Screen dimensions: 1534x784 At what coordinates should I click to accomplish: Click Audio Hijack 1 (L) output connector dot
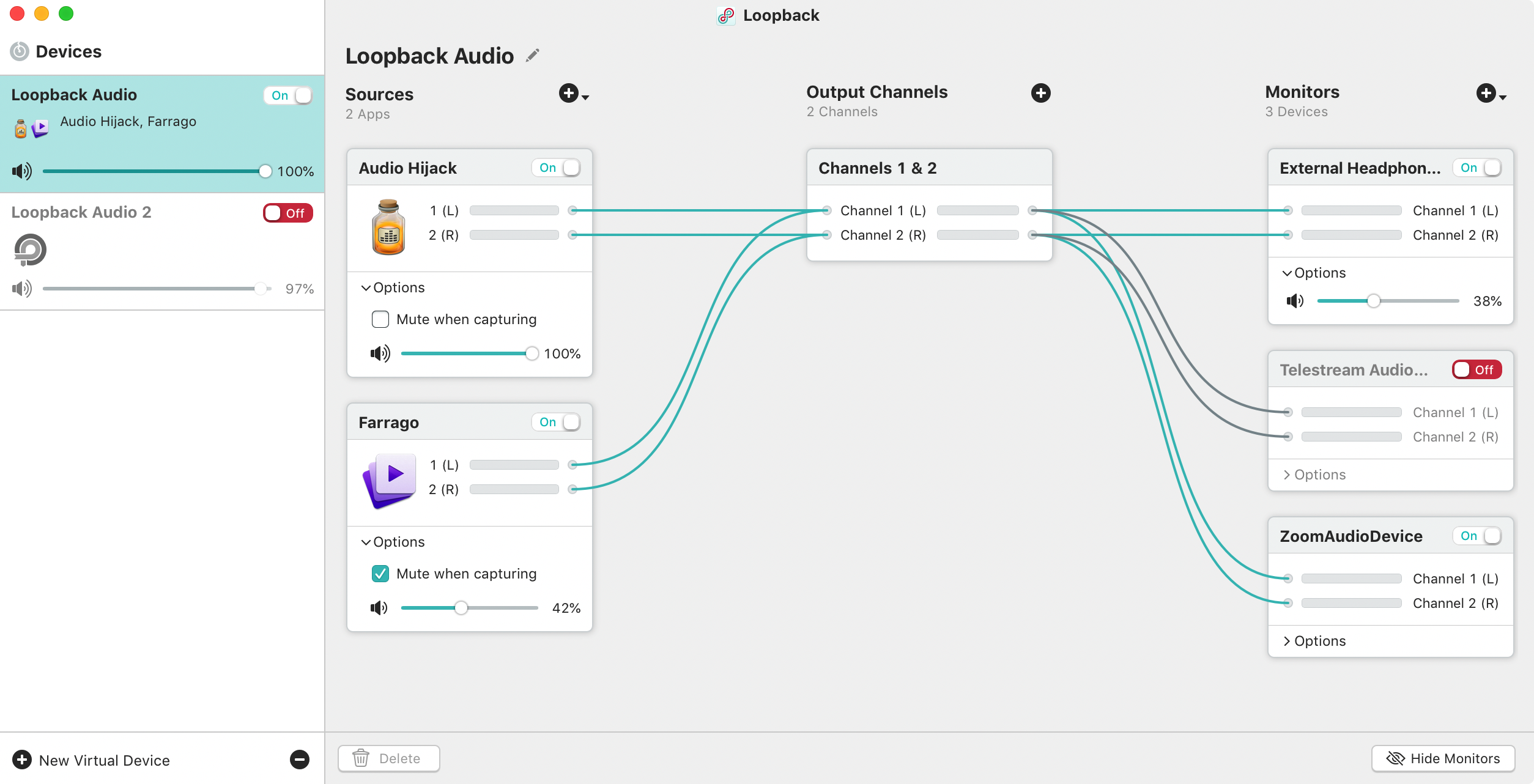click(x=572, y=210)
